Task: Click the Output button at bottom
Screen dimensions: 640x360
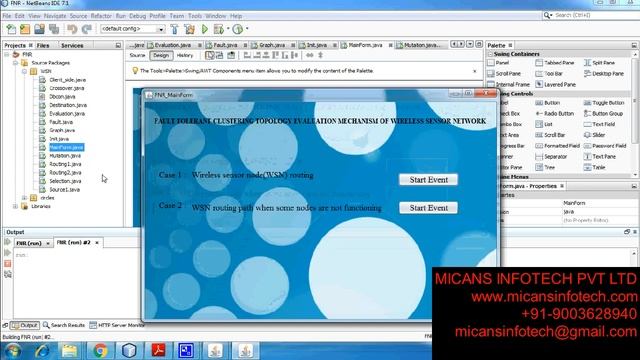Action: click(25, 325)
